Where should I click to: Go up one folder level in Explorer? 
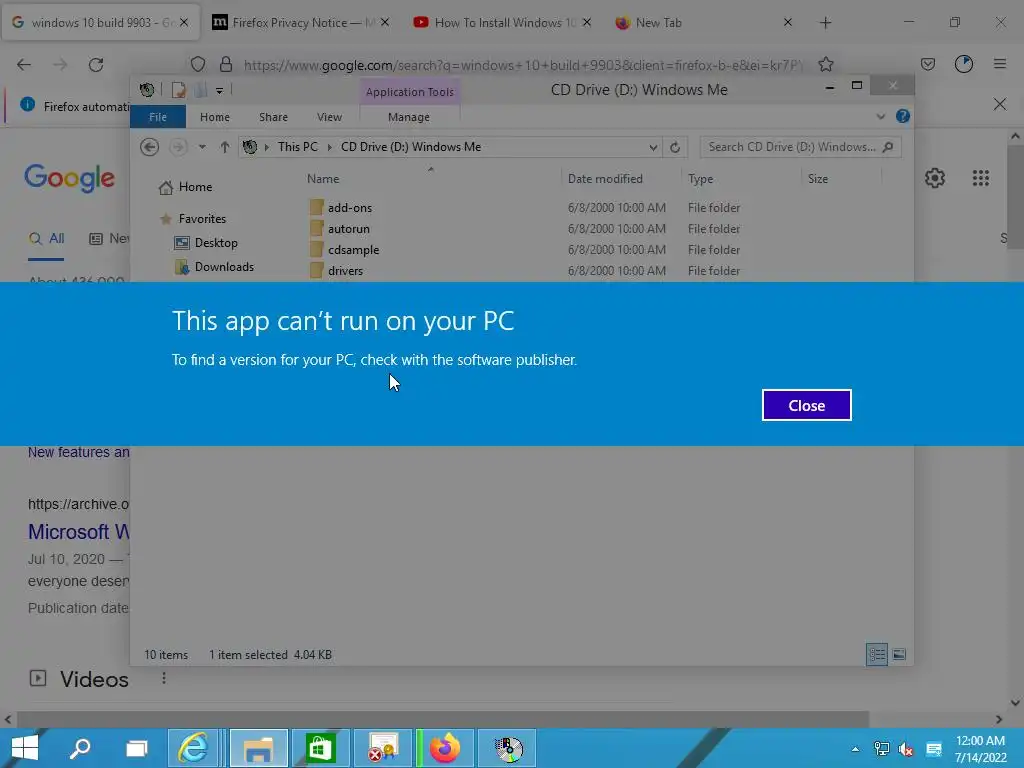point(225,147)
